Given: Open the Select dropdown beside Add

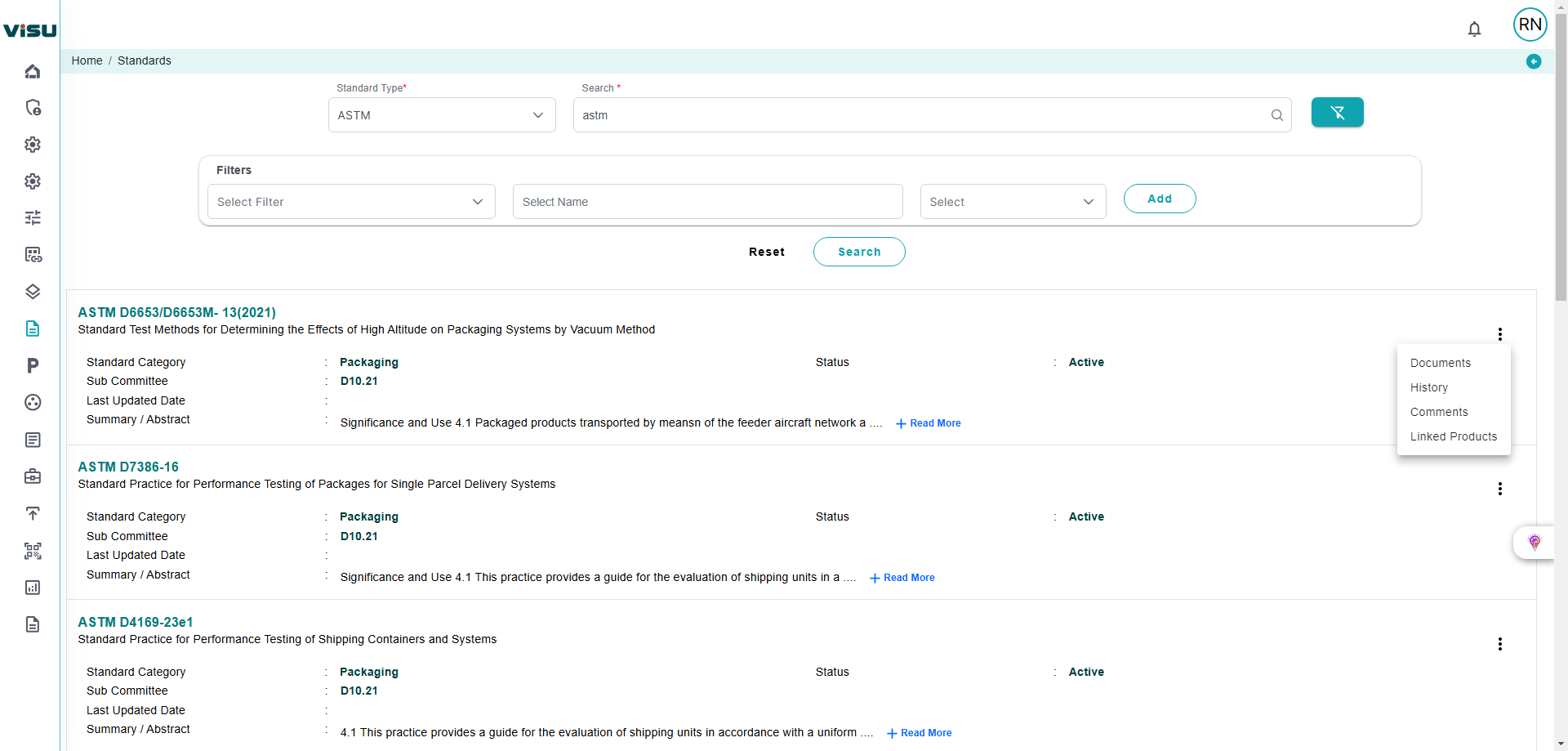Looking at the screenshot, I should [1012, 202].
